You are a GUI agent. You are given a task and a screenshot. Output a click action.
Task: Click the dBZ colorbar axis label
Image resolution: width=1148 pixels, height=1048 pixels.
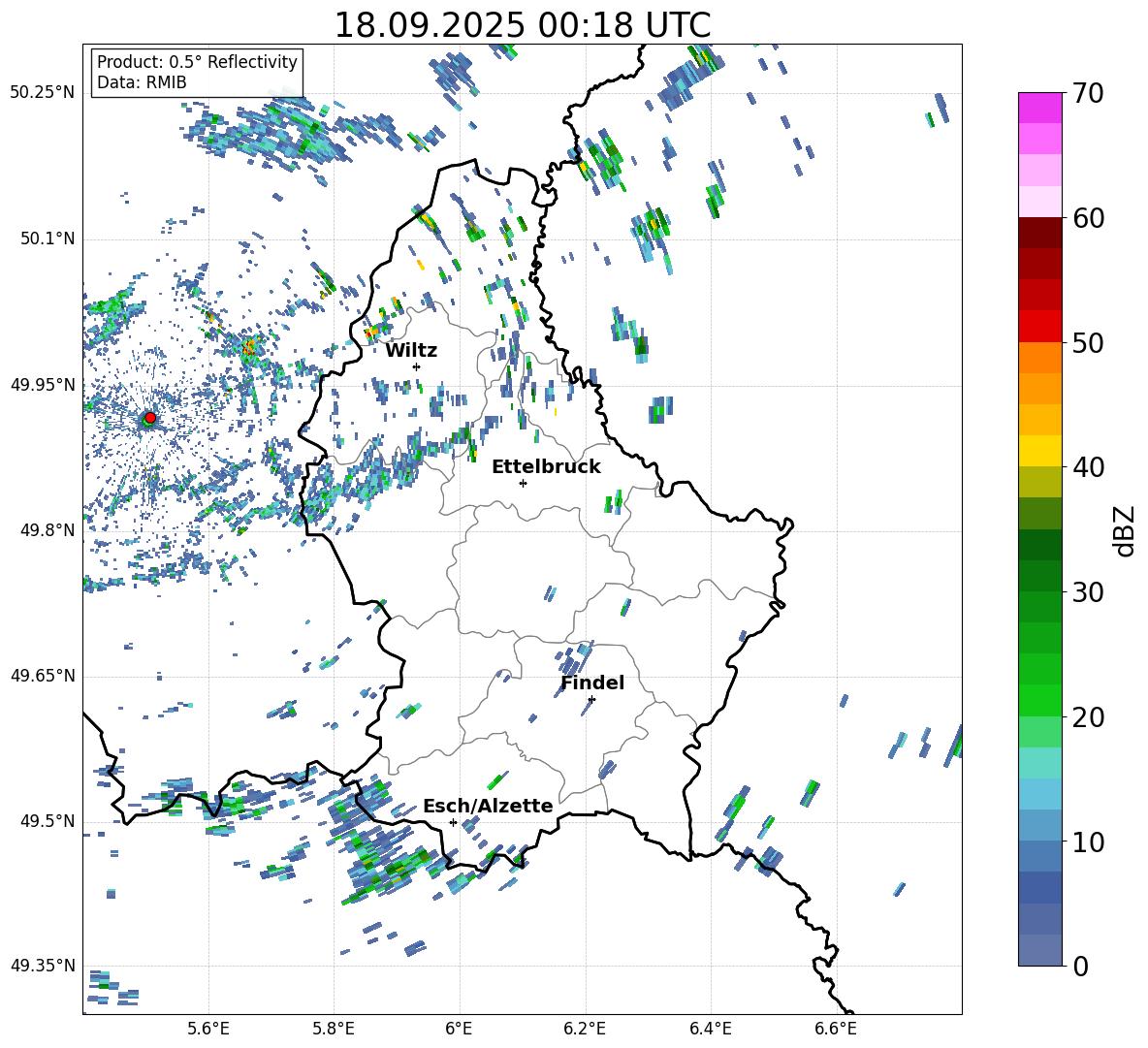[1126, 531]
